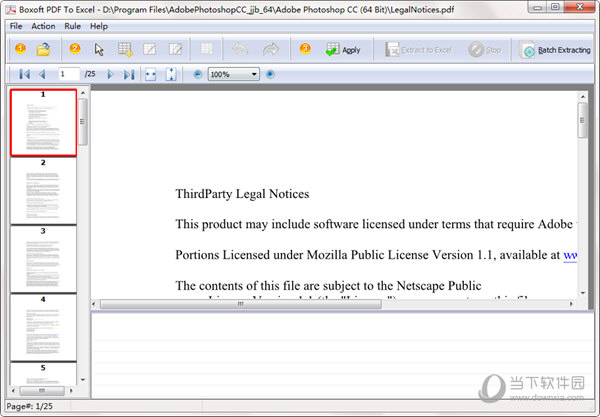Click thumbnail panel scroll down arrow
The image size is (600, 417).
(83, 380)
